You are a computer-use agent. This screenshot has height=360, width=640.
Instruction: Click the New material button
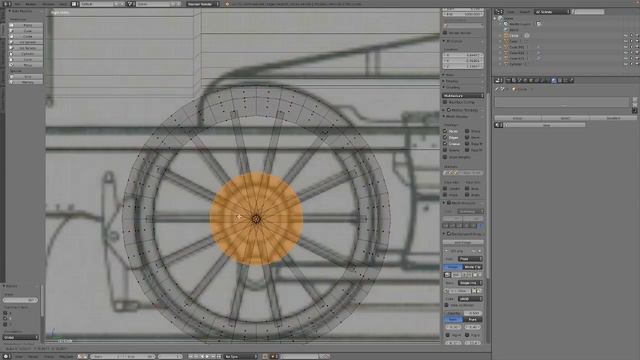[546, 125]
